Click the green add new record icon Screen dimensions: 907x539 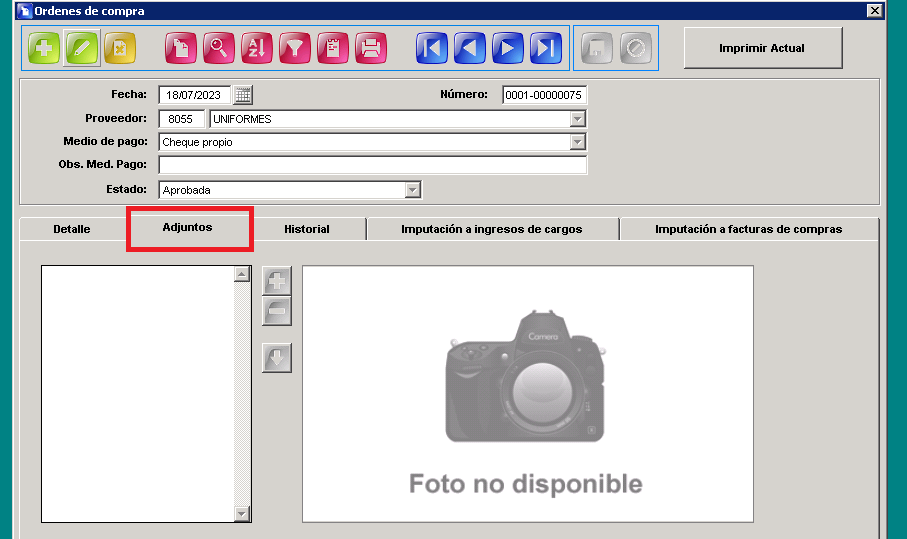pos(44,48)
